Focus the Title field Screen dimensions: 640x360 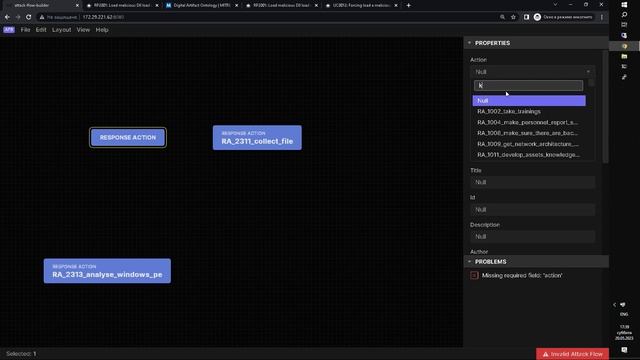click(x=532, y=182)
